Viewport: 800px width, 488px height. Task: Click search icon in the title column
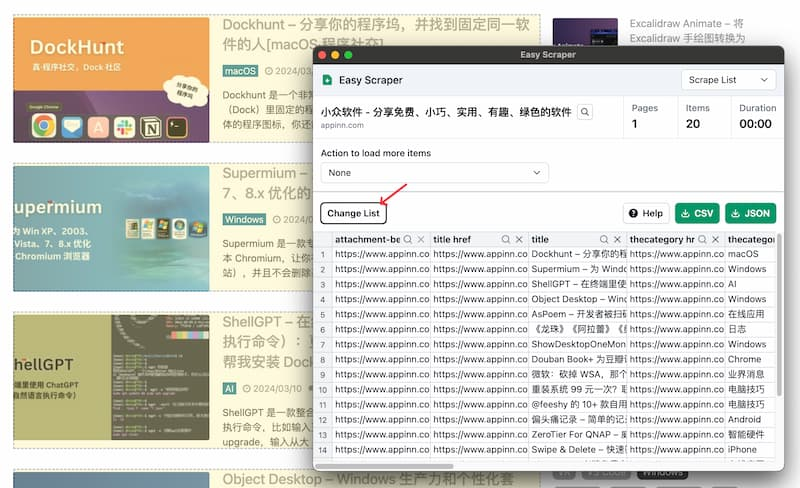point(604,239)
